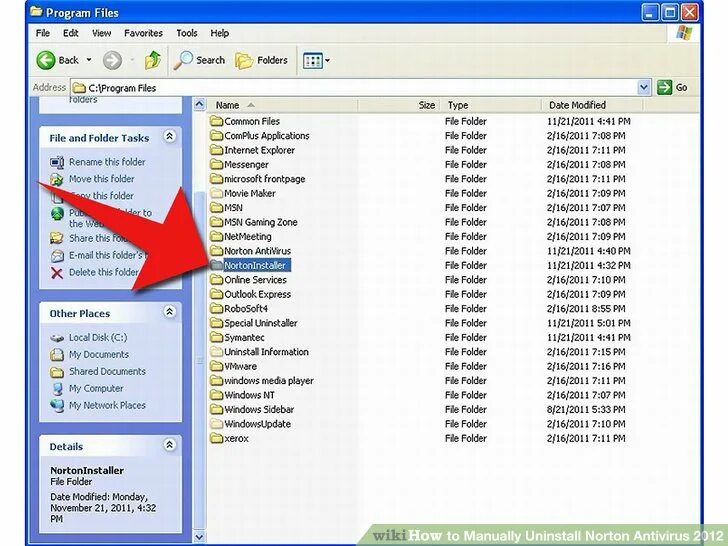
Task: Open the File menu
Action: (x=43, y=33)
